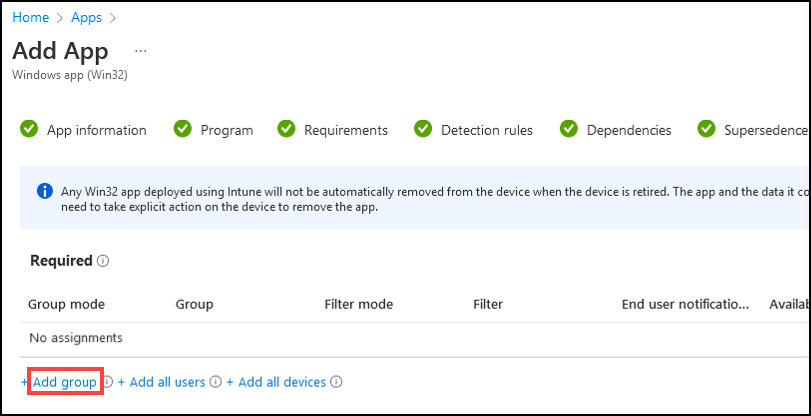The height and width of the screenshot is (416, 811).
Task: Click the info icon after Add all devices
Action: click(x=336, y=382)
